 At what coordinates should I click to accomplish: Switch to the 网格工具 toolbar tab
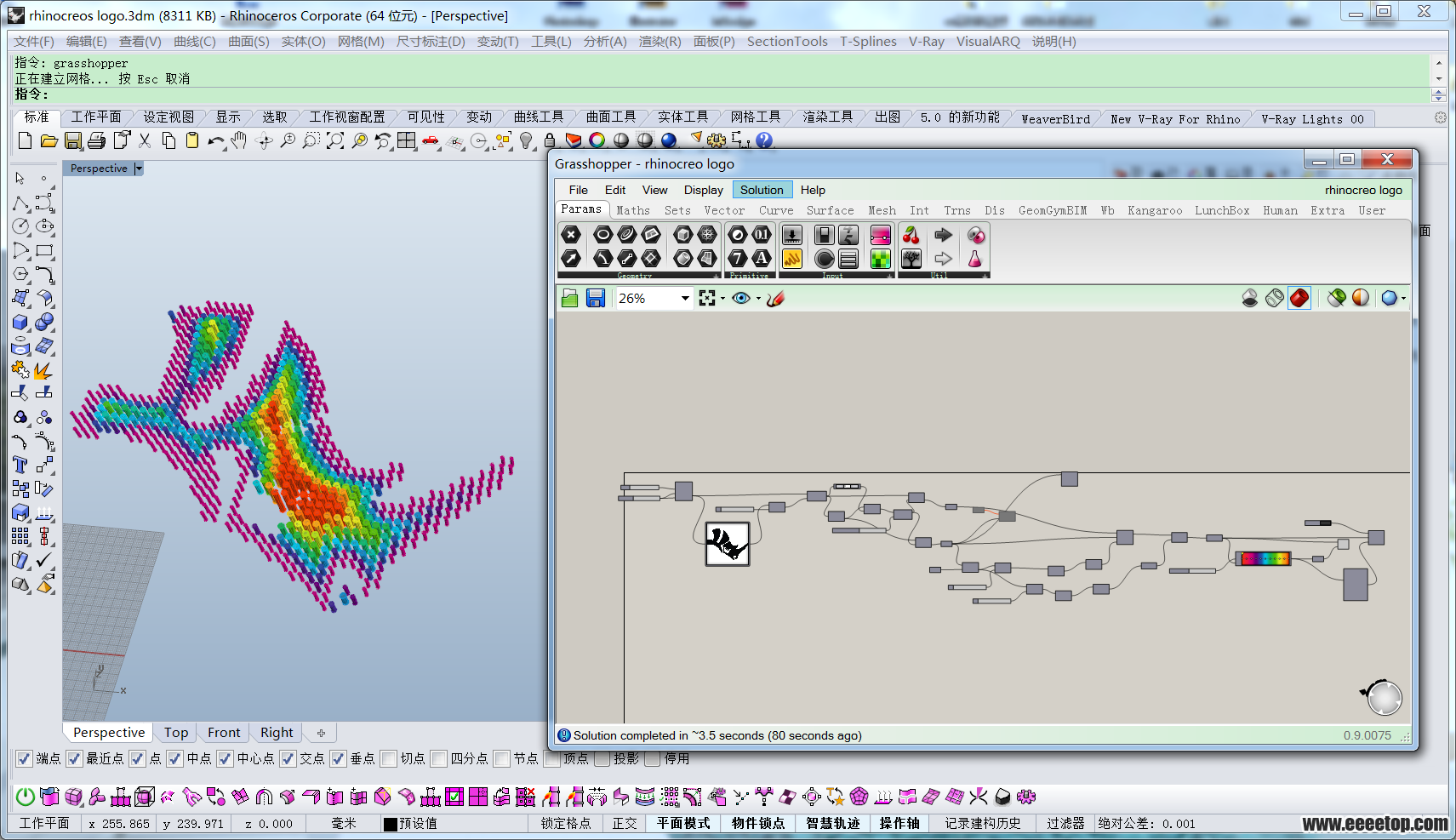(756, 117)
